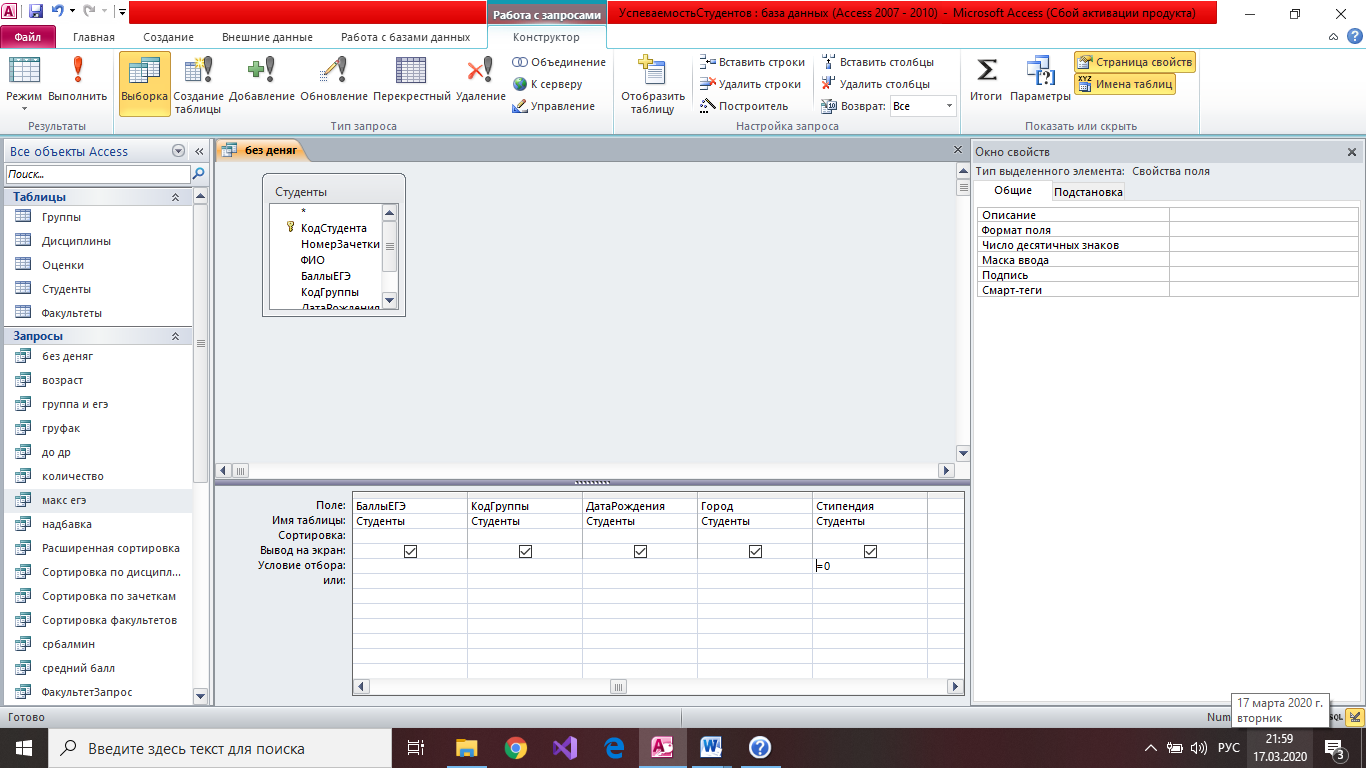Click Удалить строки

[x=750, y=84]
